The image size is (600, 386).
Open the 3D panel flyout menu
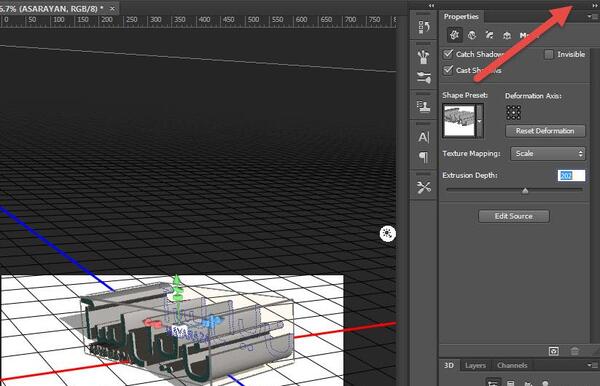[592, 365]
